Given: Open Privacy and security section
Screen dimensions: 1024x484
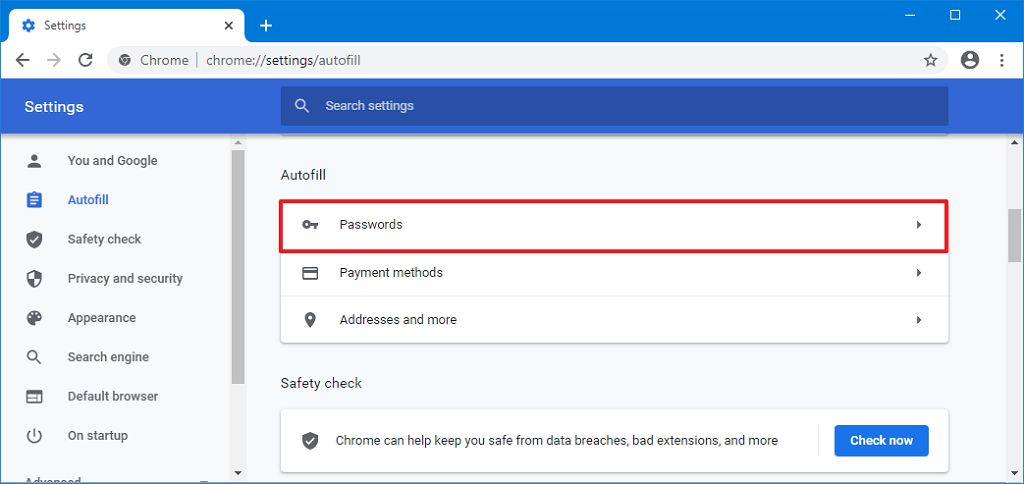Looking at the screenshot, I should click(124, 278).
